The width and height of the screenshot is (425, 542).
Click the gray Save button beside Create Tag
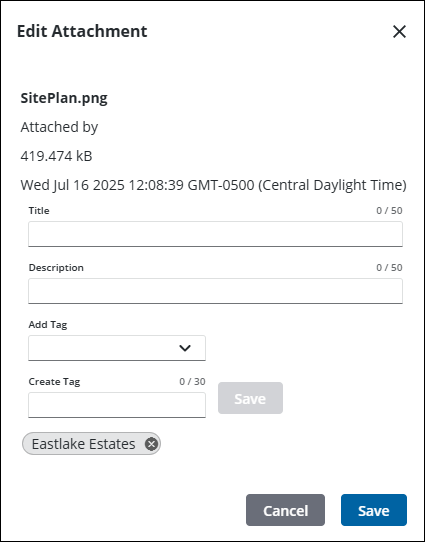[x=250, y=398]
